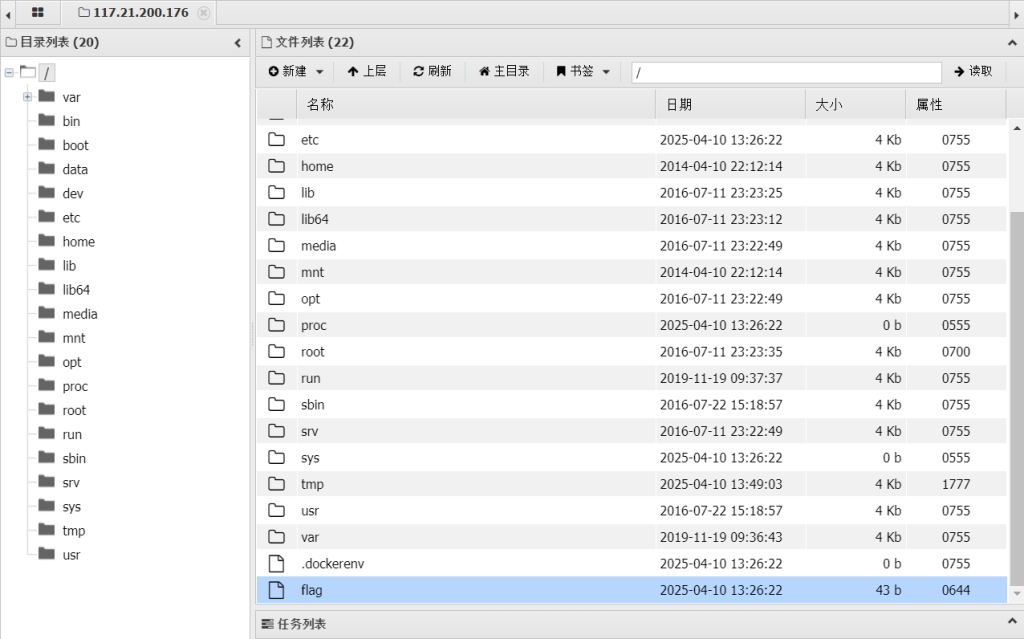Go to the 主目录 home directory

point(504,71)
